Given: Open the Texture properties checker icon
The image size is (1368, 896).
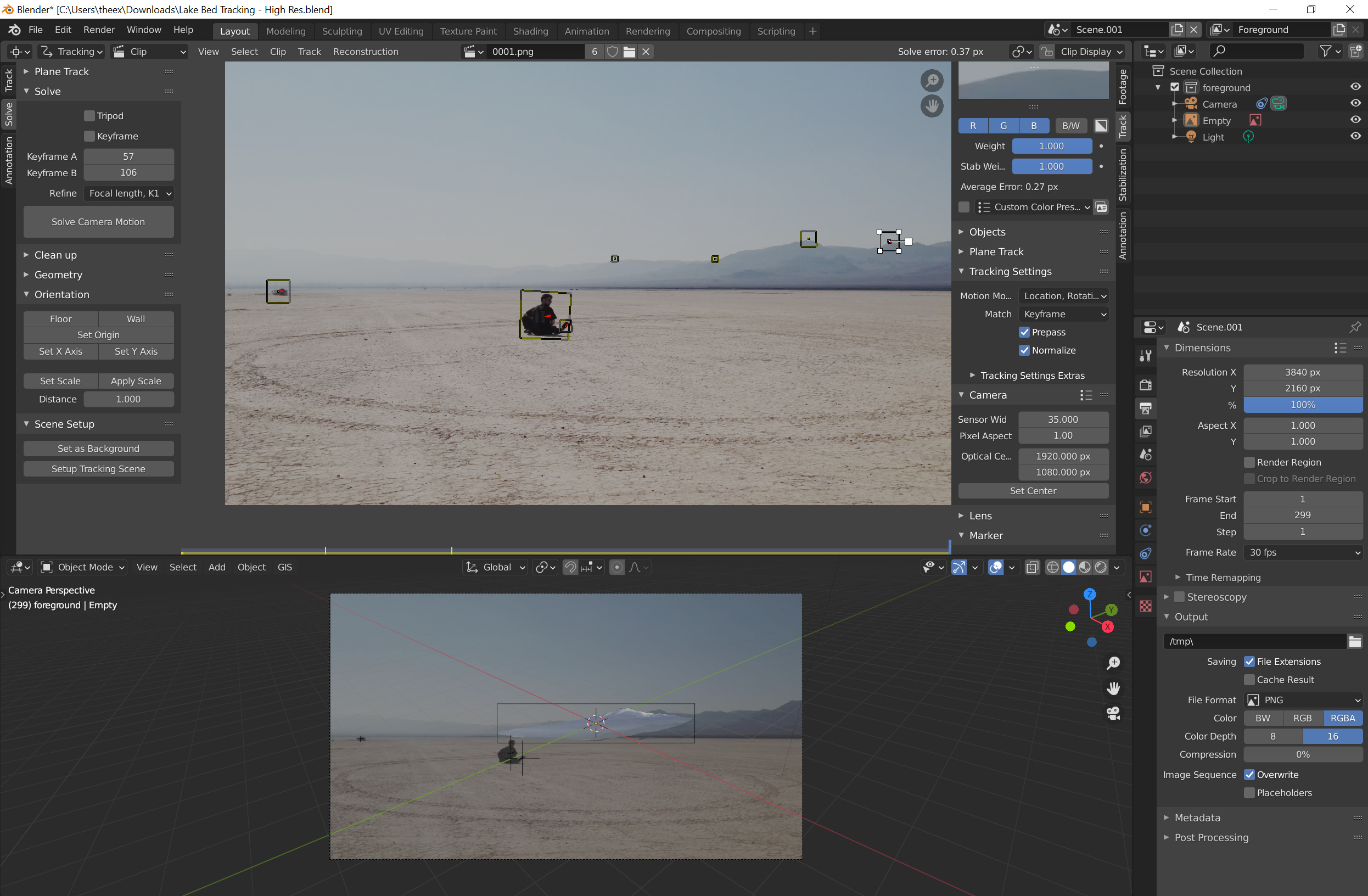Looking at the screenshot, I should (1146, 606).
